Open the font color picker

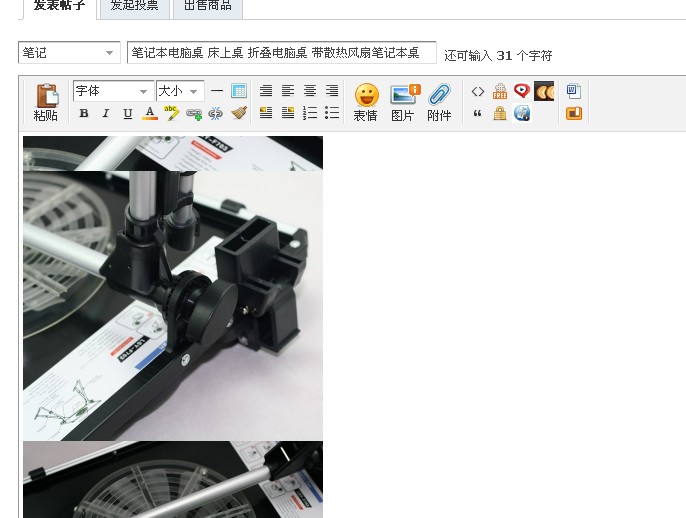tap(150, 114)
